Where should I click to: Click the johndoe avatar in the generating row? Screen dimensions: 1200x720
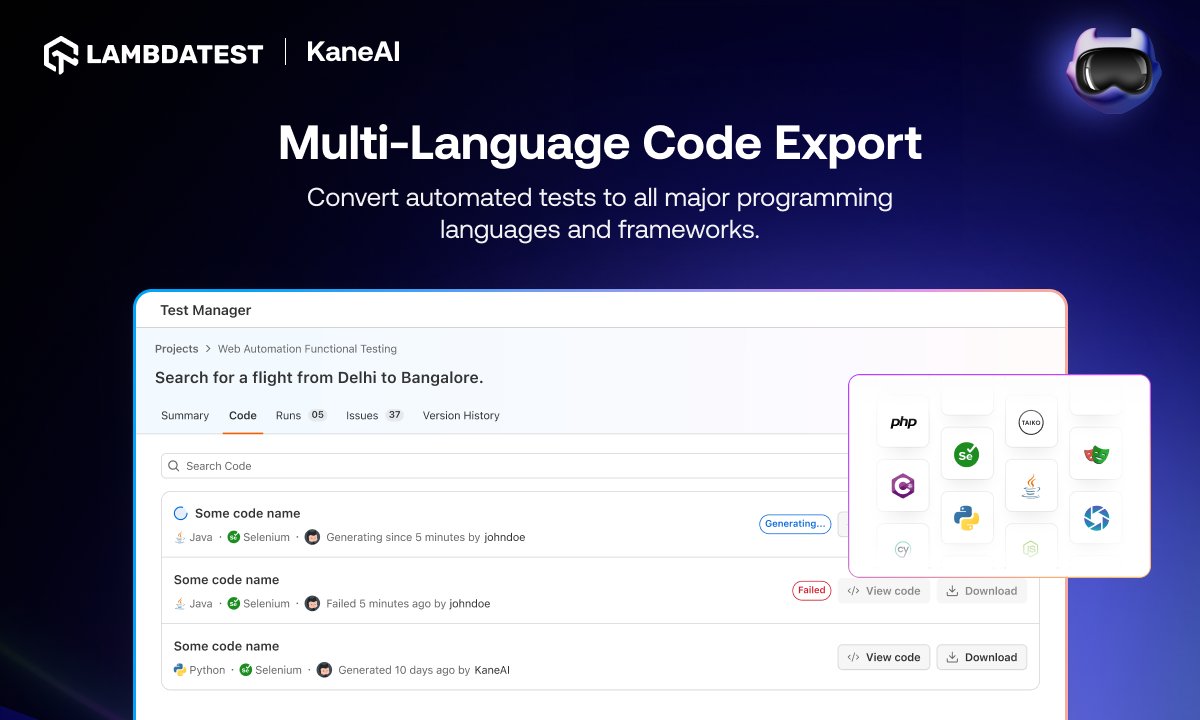(x=312, y=537)
